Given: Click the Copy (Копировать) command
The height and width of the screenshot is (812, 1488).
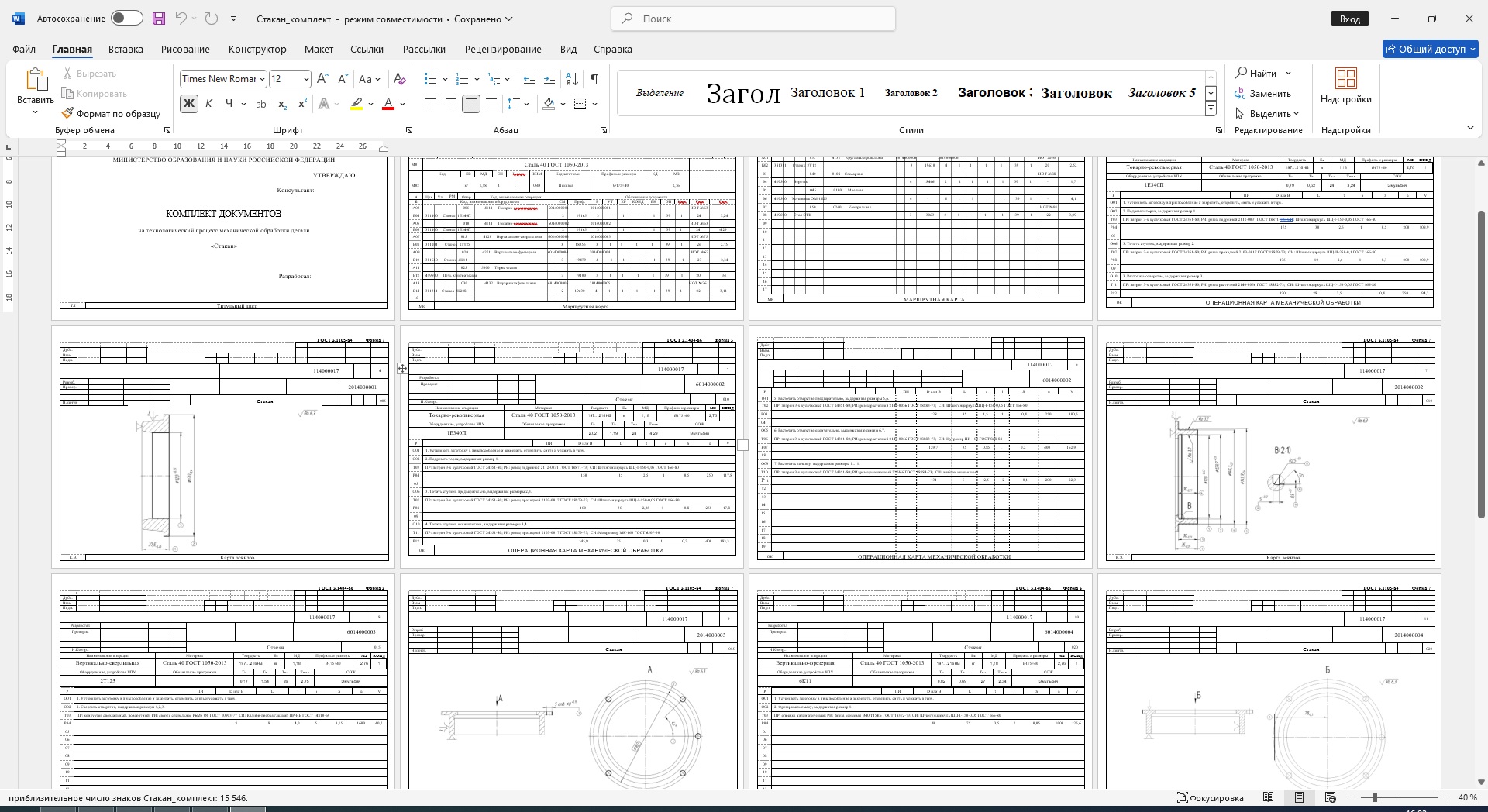Looking at the screenshot, I should click(94, 94).
